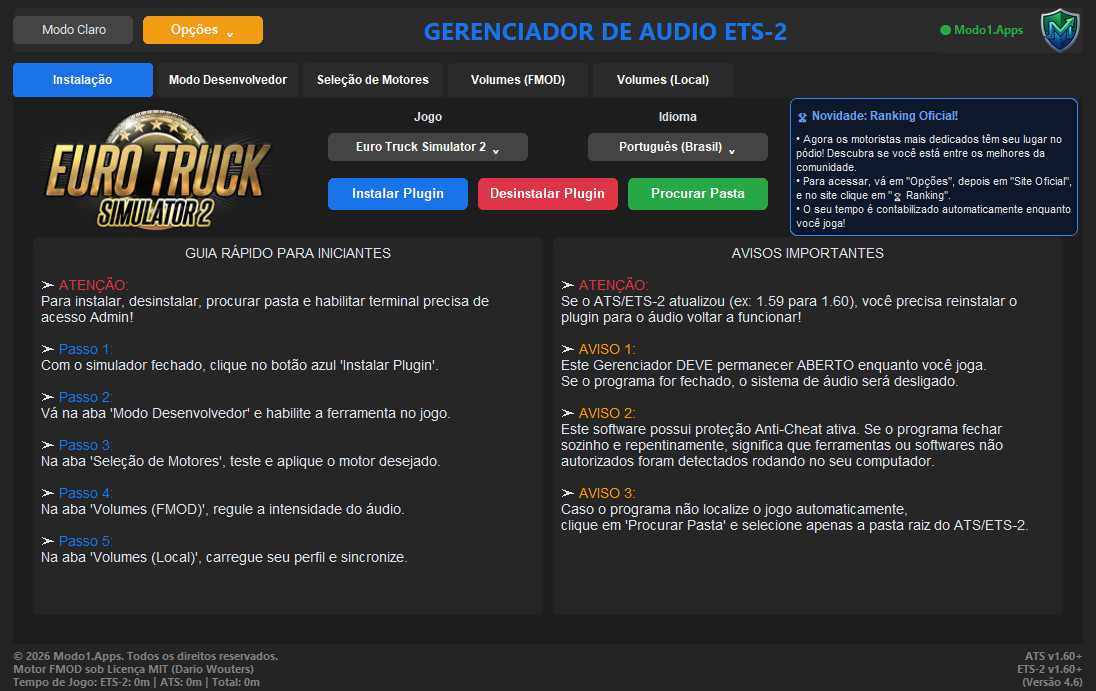1096x691 pixels.
Task: Click the AVISO 3: label
Action: pyautogui.click(x=607, y=493)
